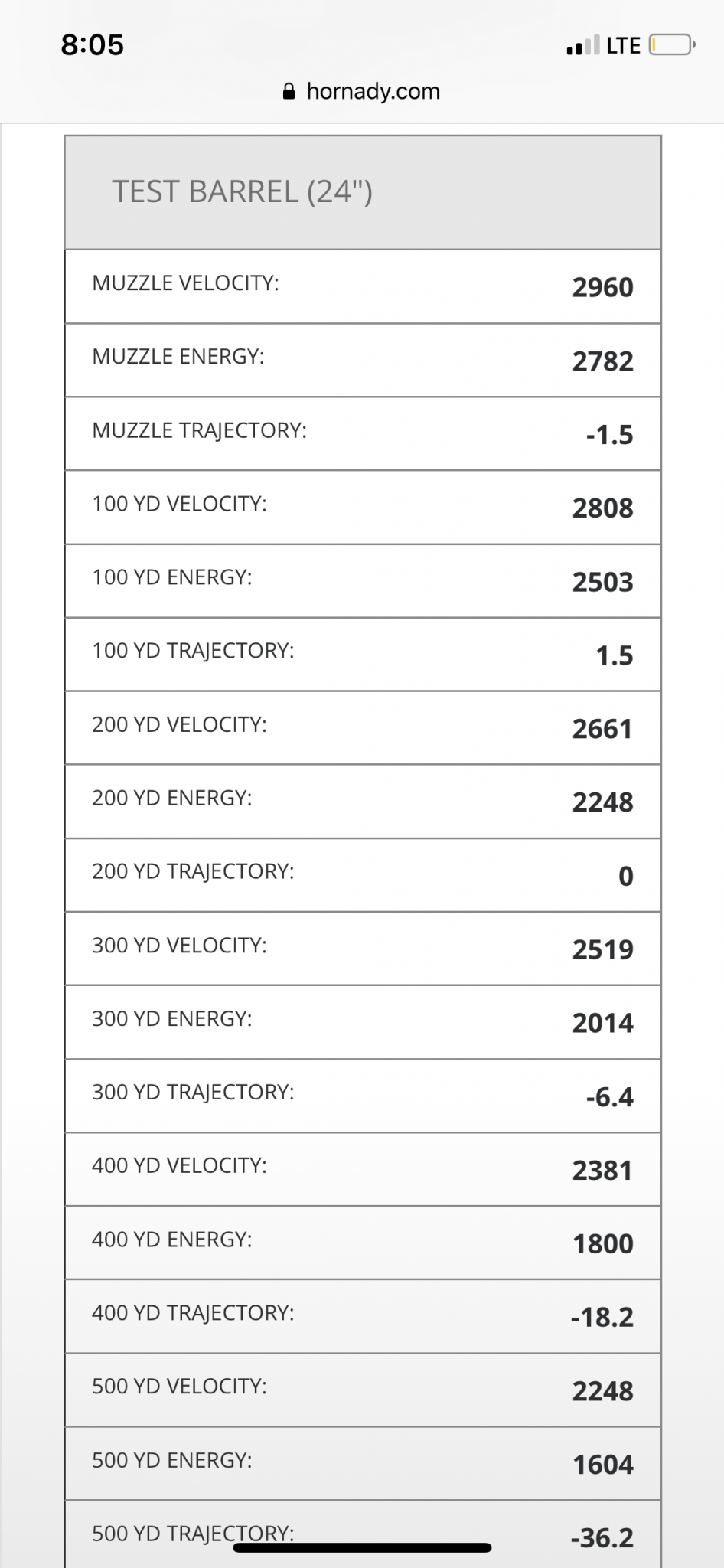724x1568 pixels.
Task: Select the 100 YD VELOCITY label
Action: 179,504
